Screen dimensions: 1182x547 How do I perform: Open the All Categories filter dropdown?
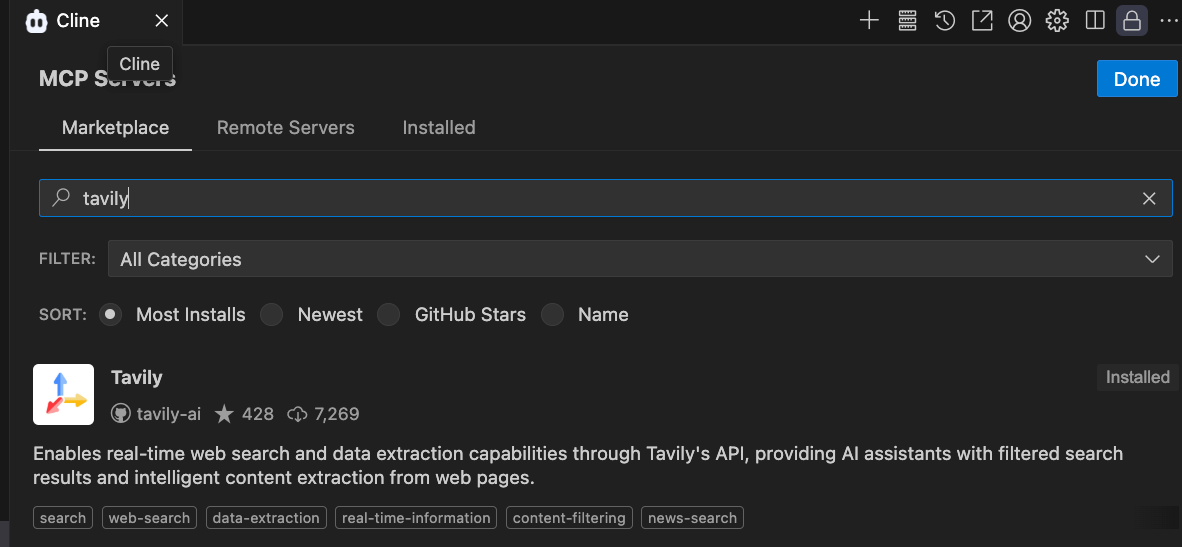click(640, 259)
